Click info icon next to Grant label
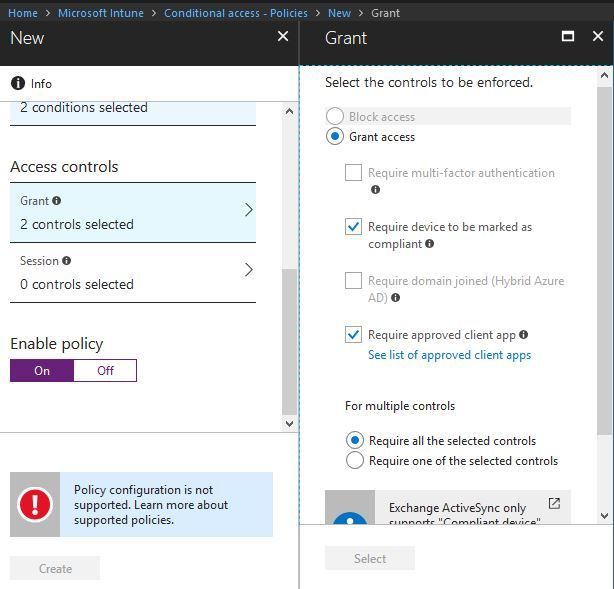The width and height of the screenshot is (614, 589). [57, 201]
